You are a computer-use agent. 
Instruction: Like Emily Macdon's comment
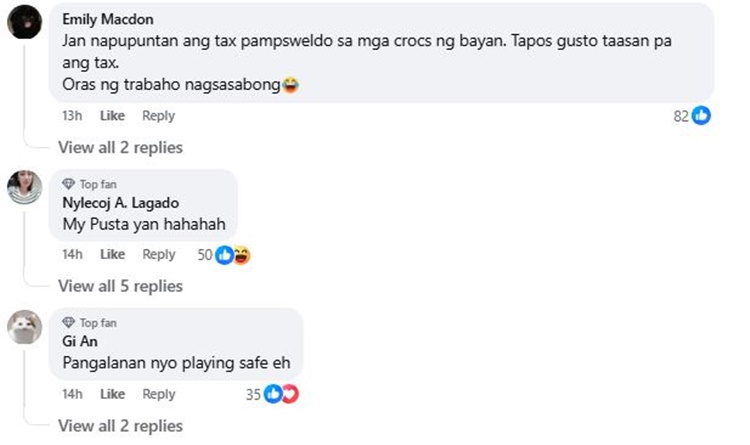[112, 116]
